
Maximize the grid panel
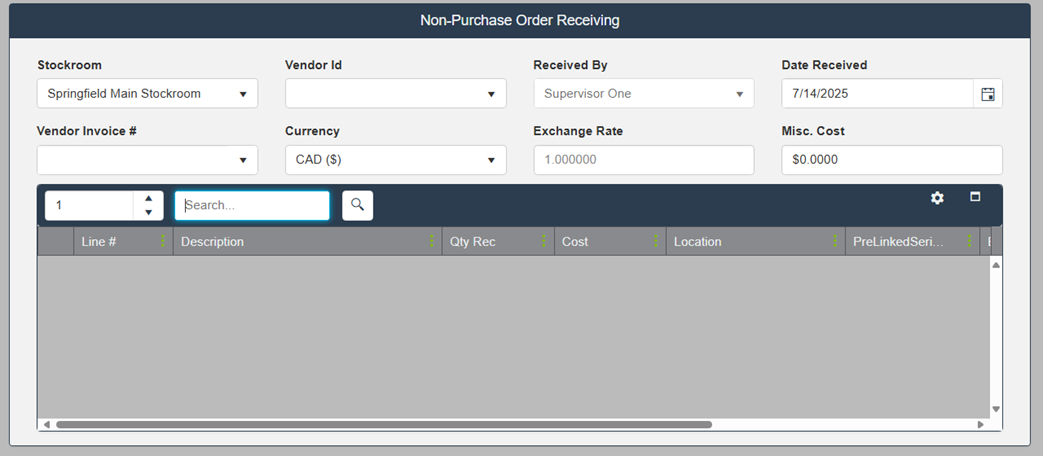975,197
